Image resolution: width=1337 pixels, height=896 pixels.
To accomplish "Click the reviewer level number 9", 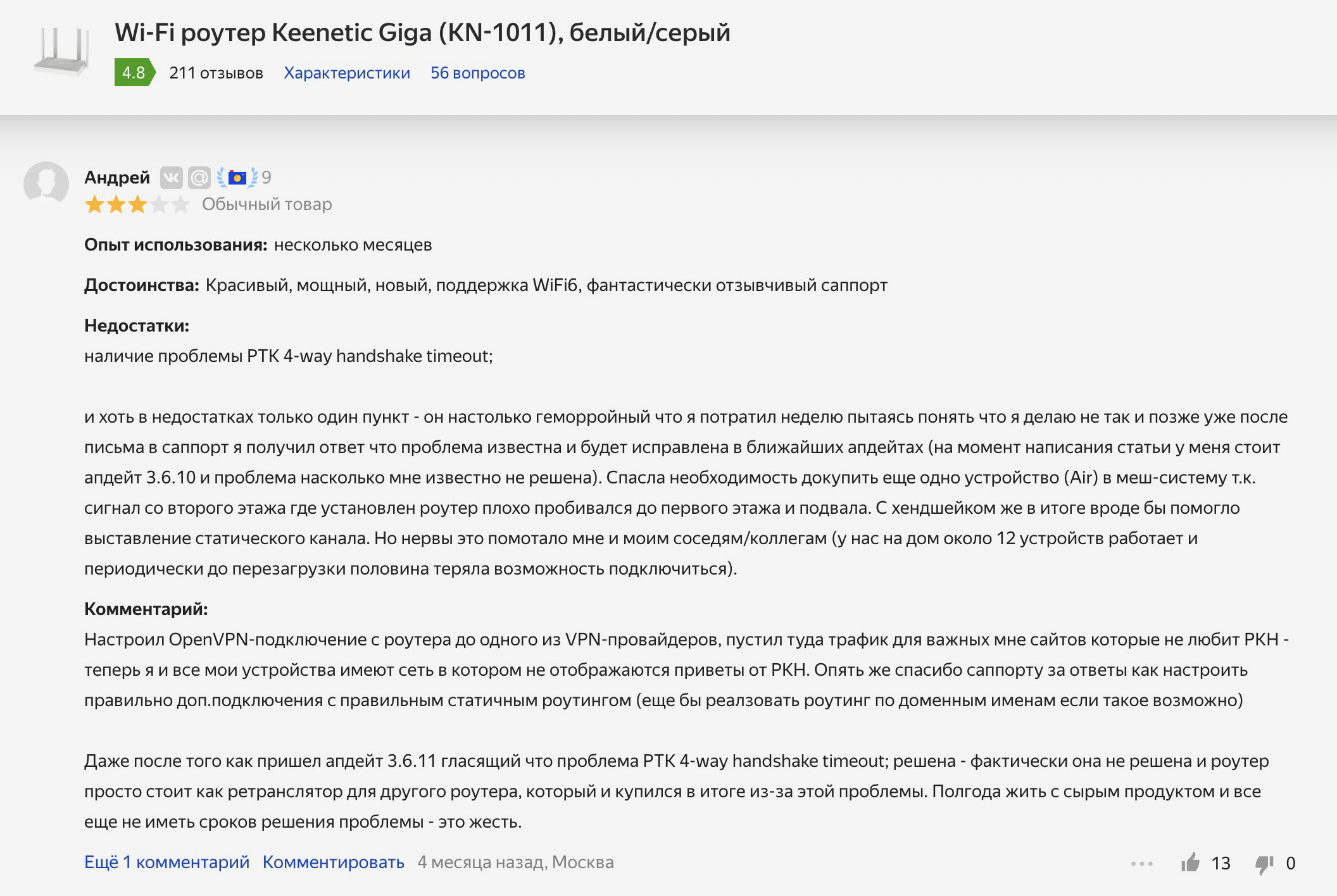I will [267, 178].
